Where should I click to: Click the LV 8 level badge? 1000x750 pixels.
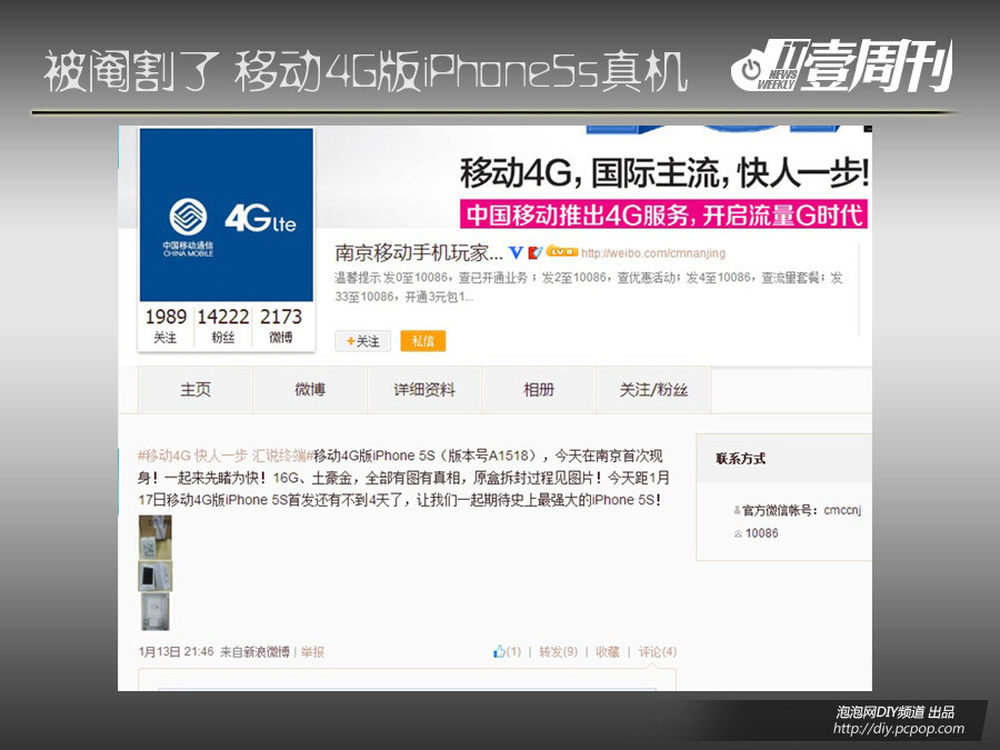click(562, 252)
